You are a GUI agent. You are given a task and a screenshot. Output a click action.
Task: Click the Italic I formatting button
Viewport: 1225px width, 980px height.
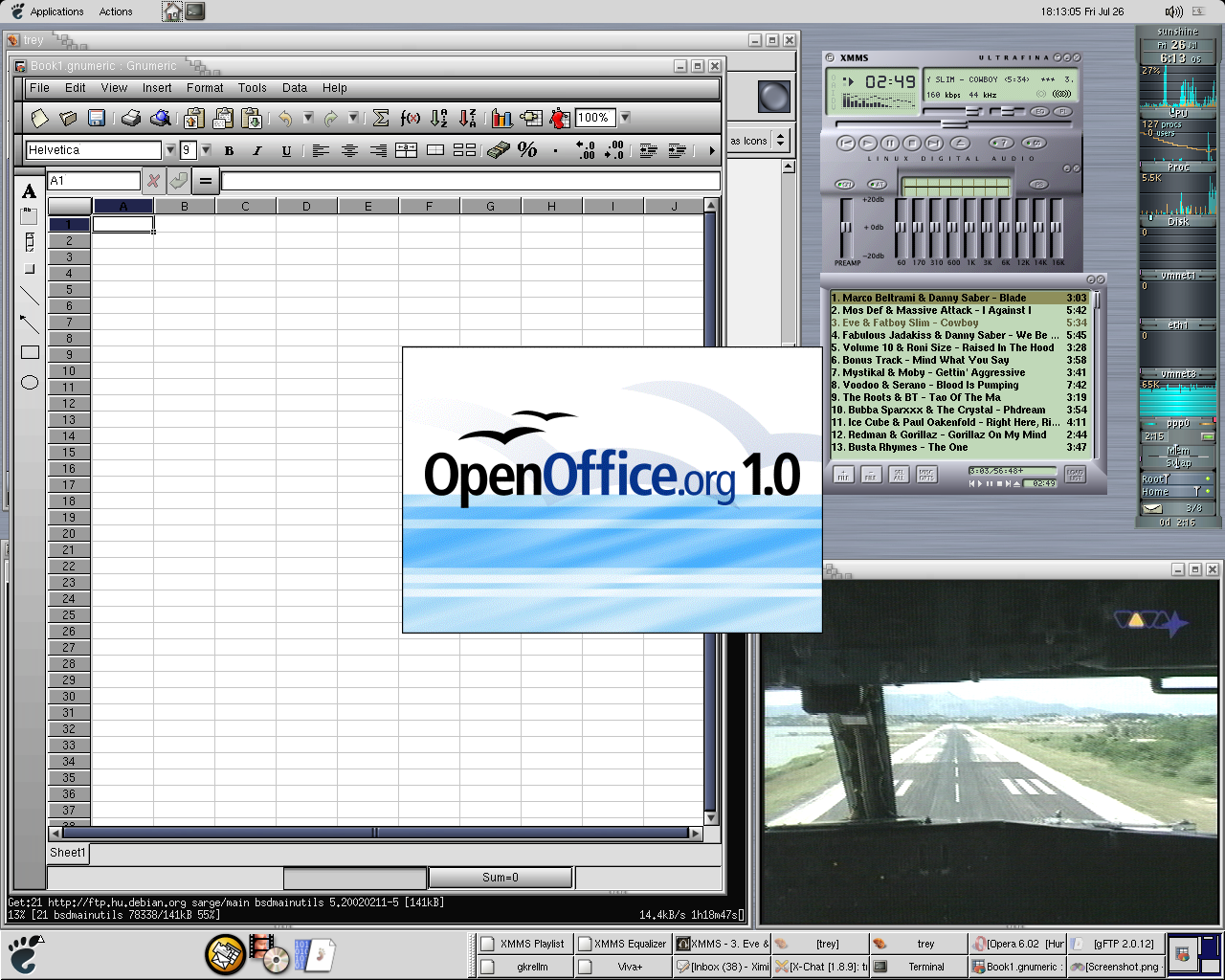pyautogui.click(x=256, y=150)
